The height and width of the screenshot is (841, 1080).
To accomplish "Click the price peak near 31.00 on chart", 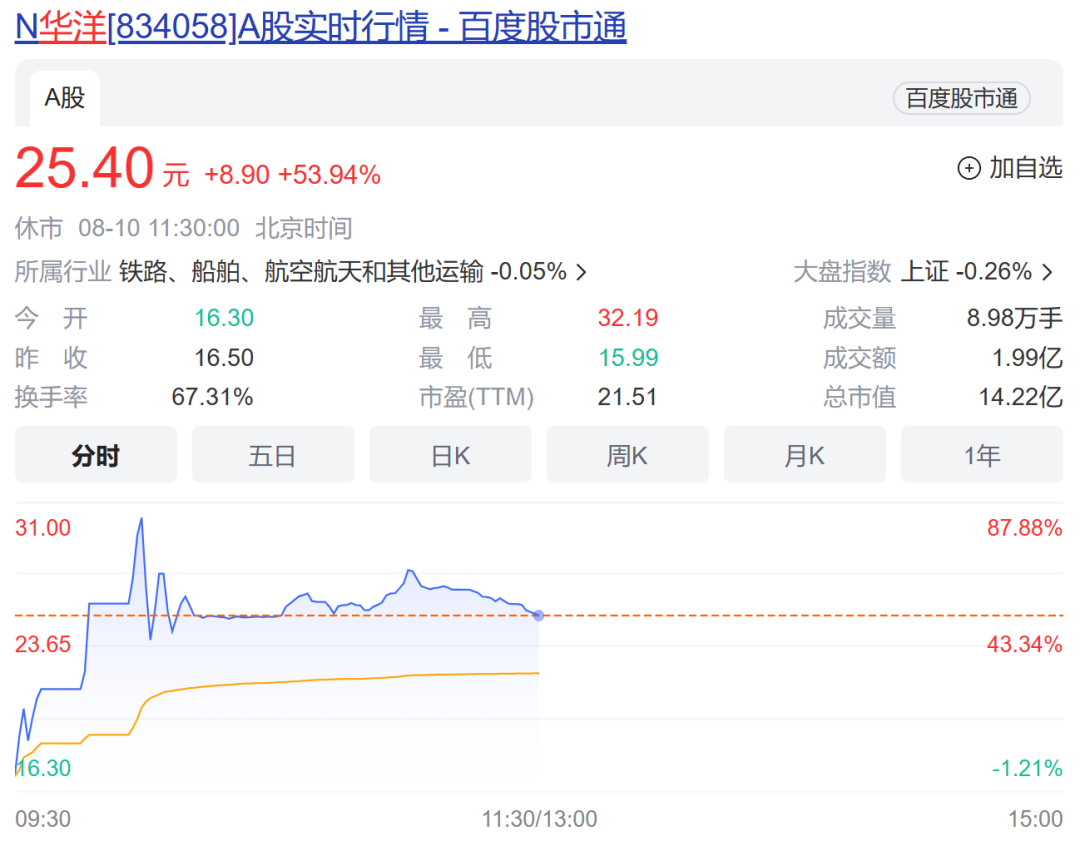I will [x=141, y=519].
